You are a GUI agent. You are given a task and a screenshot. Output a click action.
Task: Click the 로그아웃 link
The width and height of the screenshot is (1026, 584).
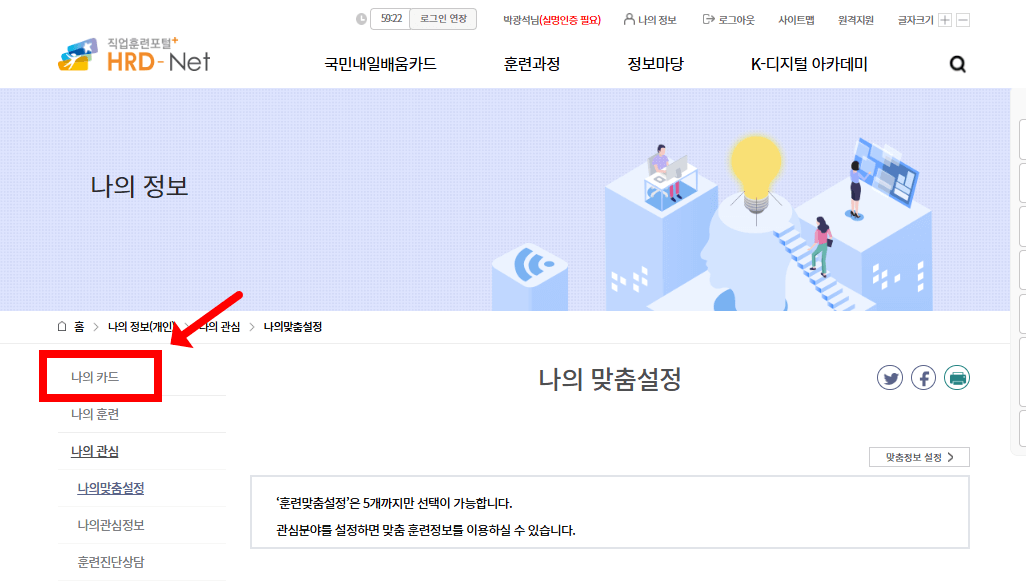[728, 20]
